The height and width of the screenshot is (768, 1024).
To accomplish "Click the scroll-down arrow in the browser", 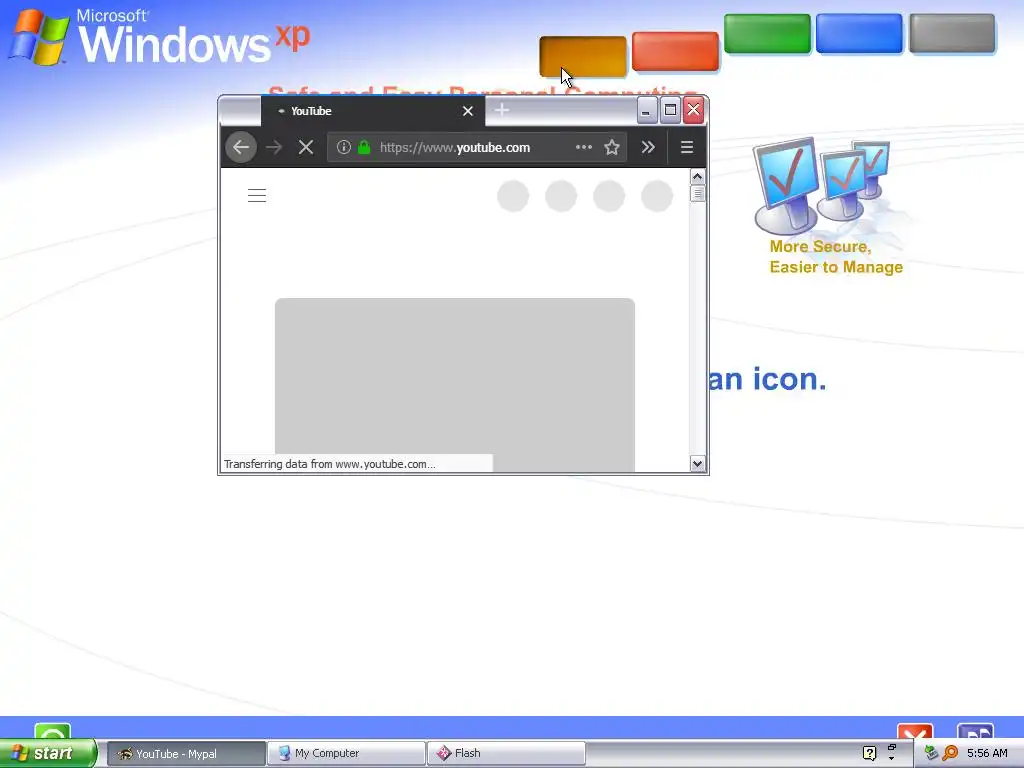I will (x=697, y=464).
